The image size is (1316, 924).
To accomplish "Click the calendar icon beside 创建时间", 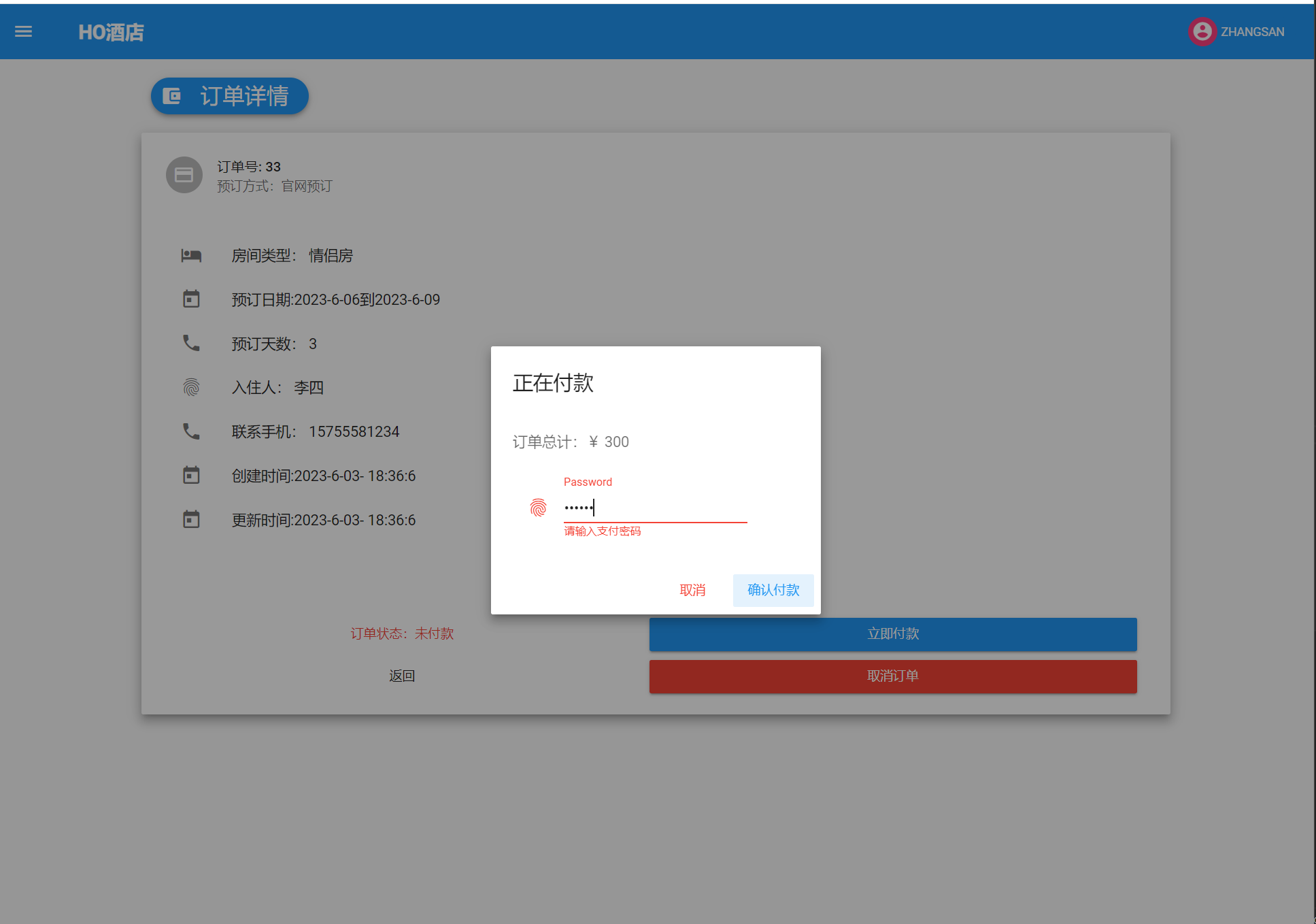I will [x=191, y=475].
